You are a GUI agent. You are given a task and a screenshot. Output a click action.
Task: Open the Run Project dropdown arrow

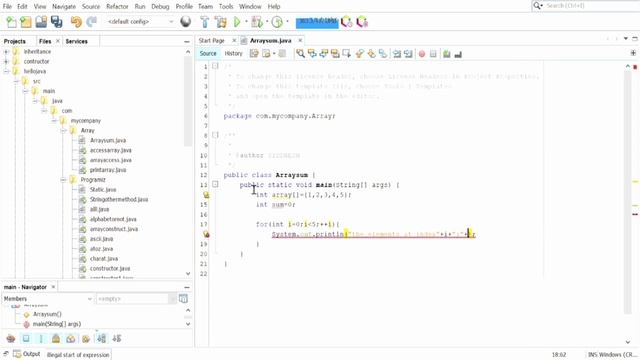click(246, 22)
